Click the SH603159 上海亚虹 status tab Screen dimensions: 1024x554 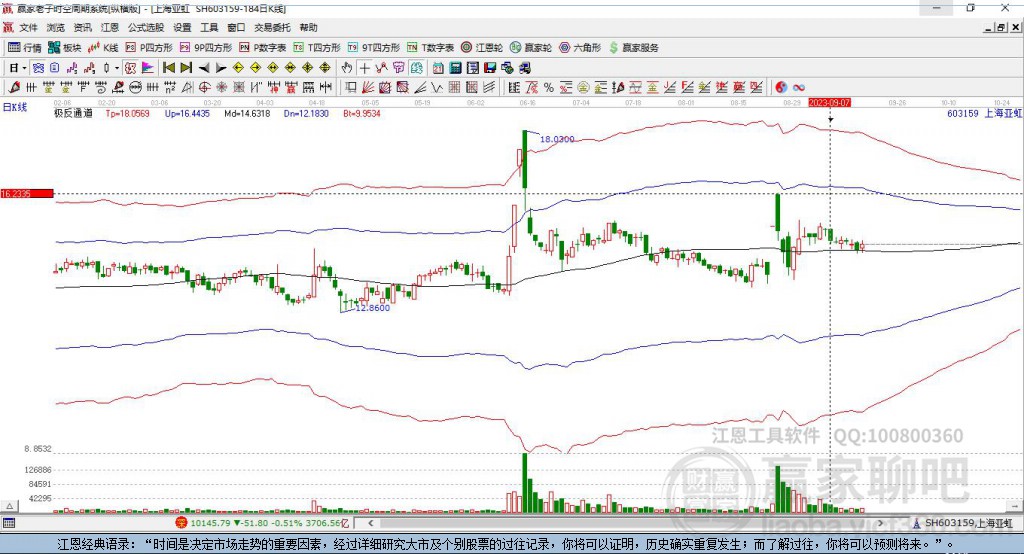click(963, 523)
